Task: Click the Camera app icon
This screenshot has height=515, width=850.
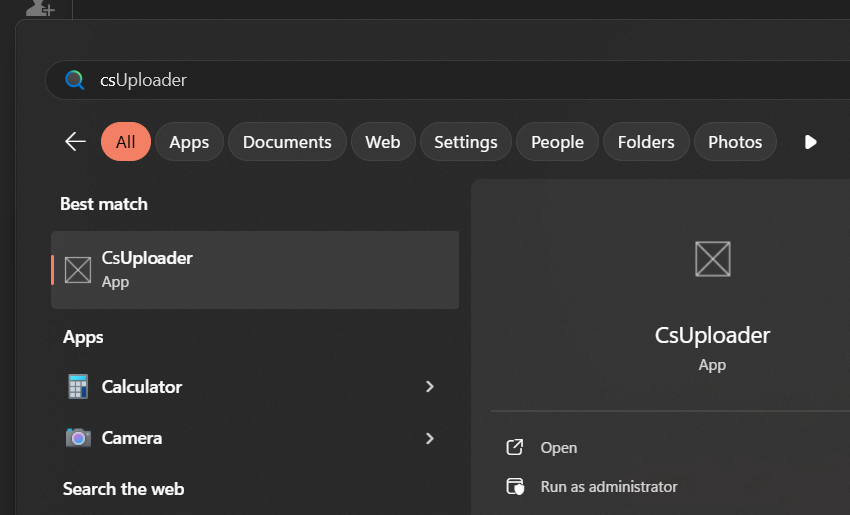Action: 78,438
